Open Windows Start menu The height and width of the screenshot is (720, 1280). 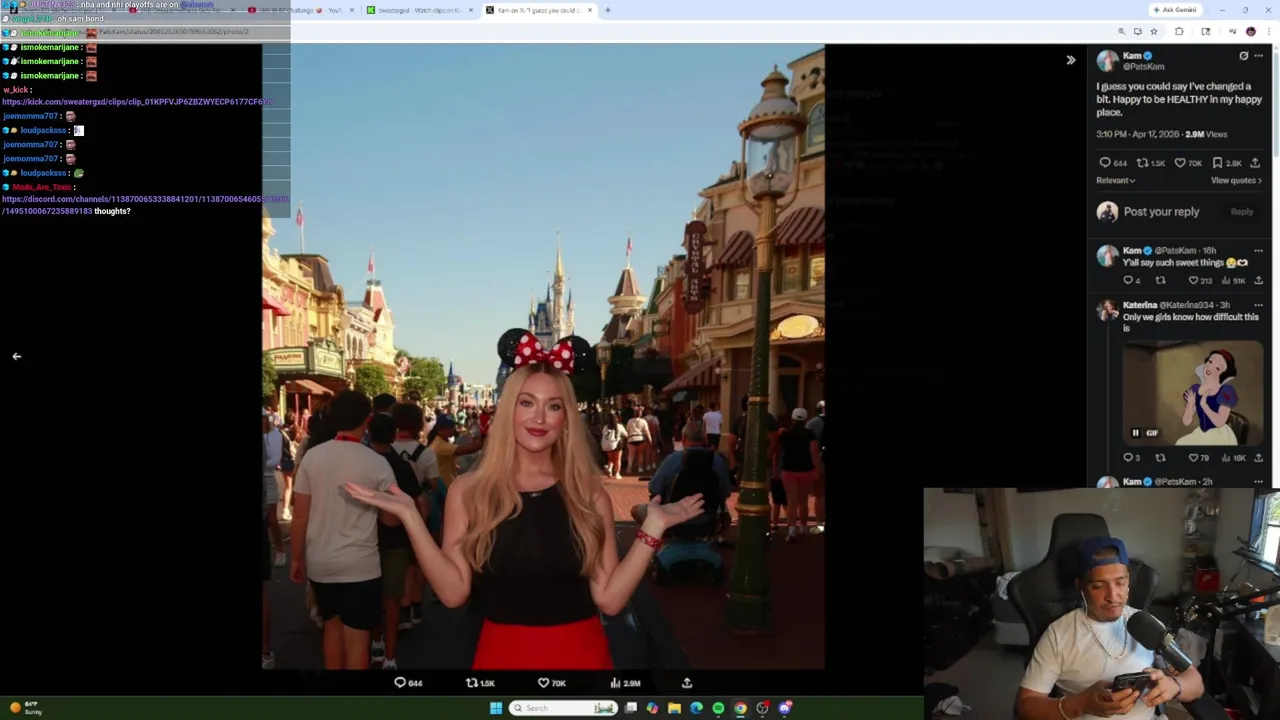tap(496, 708)
